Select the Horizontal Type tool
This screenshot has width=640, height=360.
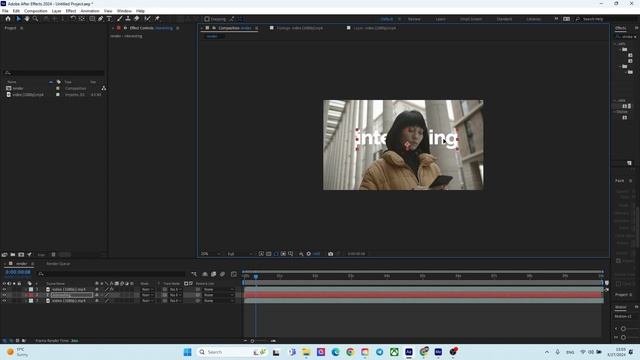point(109,19)
